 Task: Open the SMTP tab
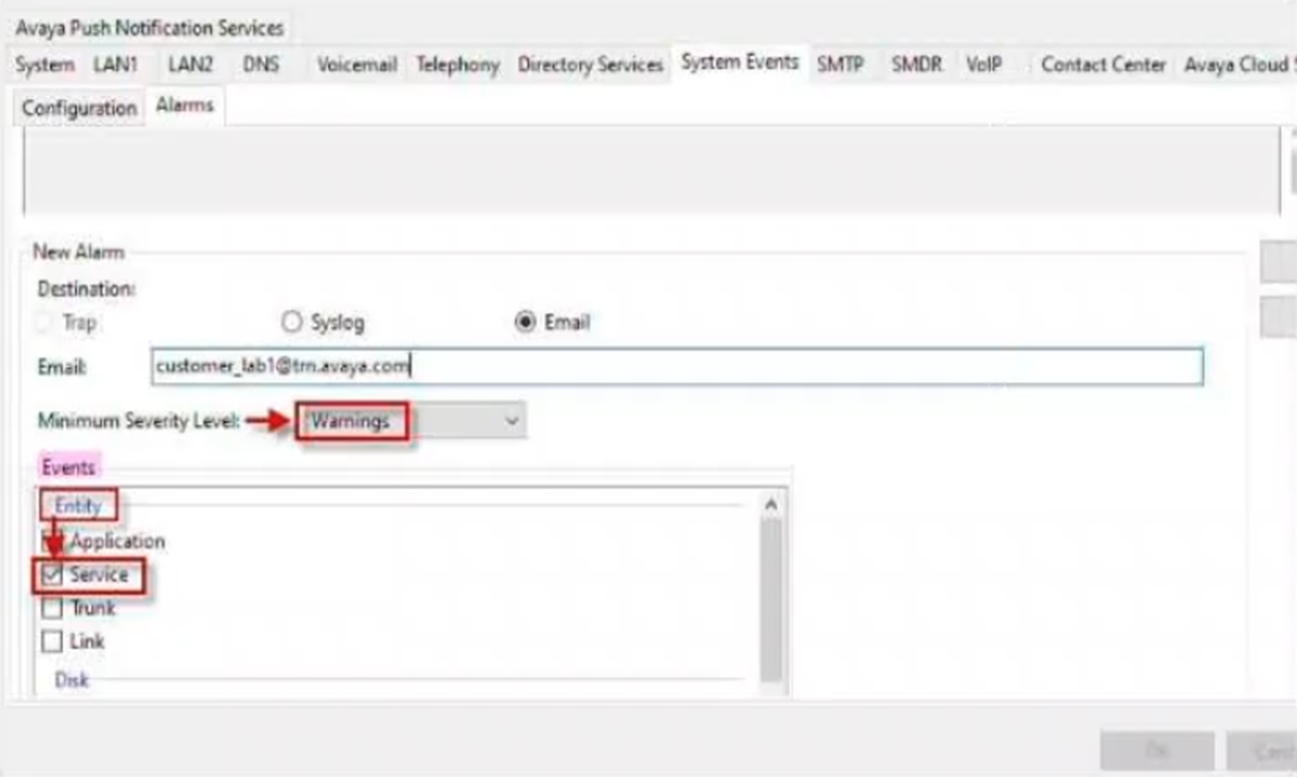[x=840, y=65]
